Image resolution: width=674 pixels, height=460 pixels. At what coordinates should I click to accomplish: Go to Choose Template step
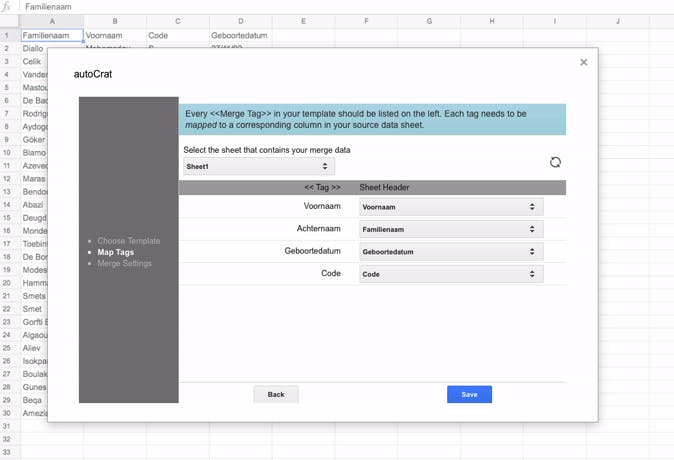tap(129, 241)
